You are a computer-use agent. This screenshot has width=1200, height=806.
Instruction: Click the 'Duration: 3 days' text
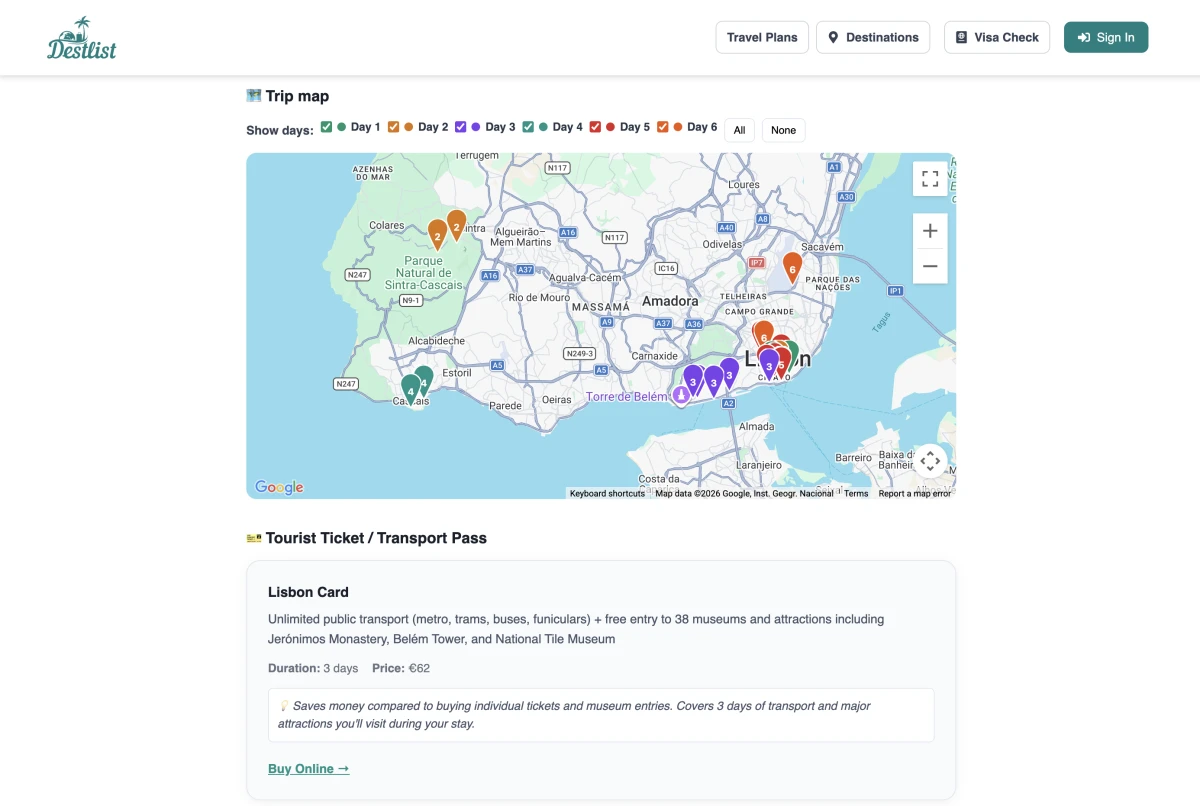(313, 668)
